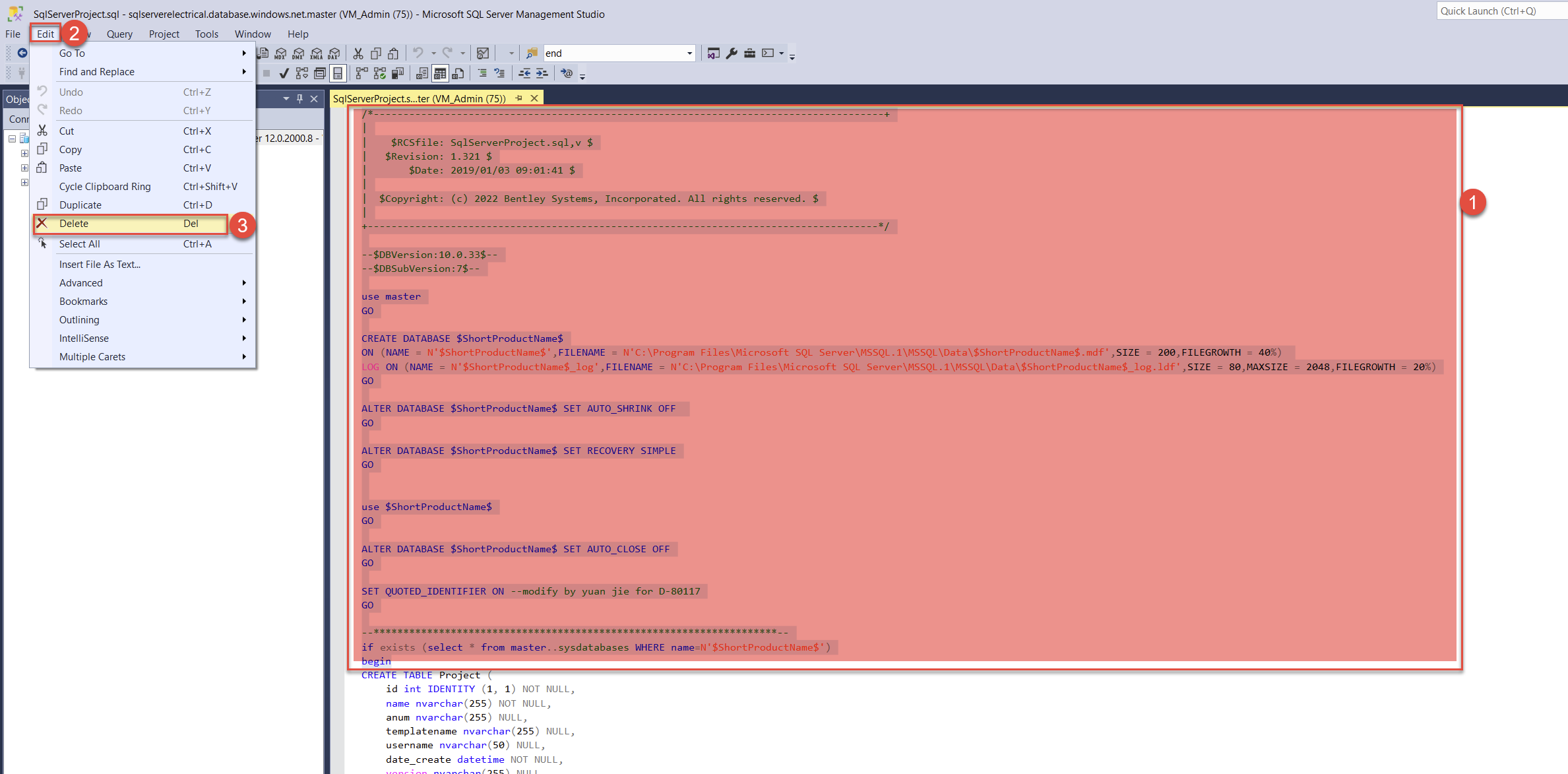1568x774 pixels.
Task: Click the Query Options window icon
Action: 320,73
